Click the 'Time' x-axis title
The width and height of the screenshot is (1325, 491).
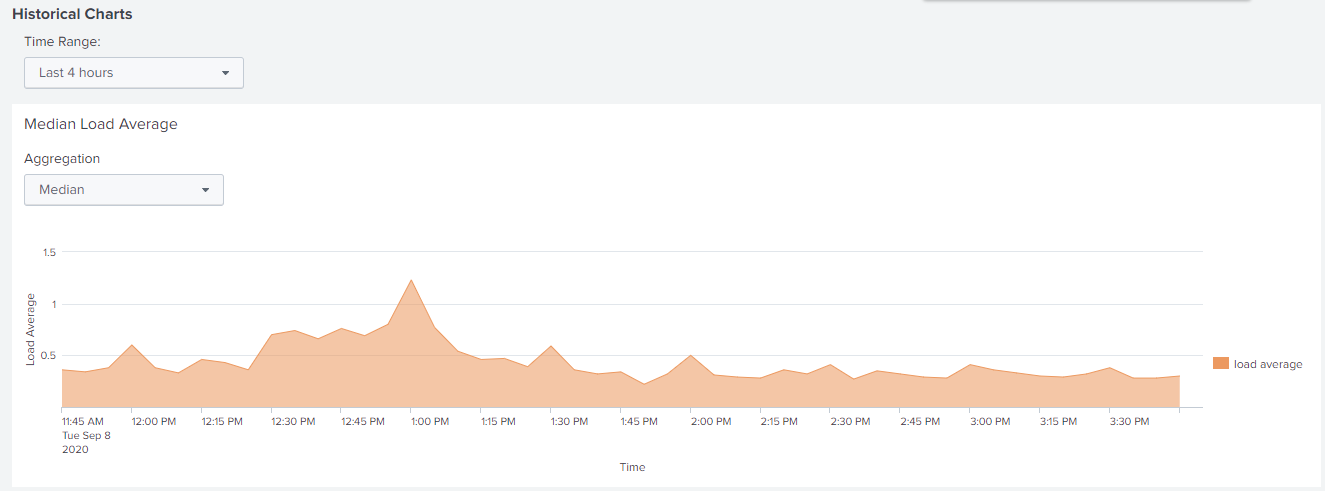tap(632, 467)
